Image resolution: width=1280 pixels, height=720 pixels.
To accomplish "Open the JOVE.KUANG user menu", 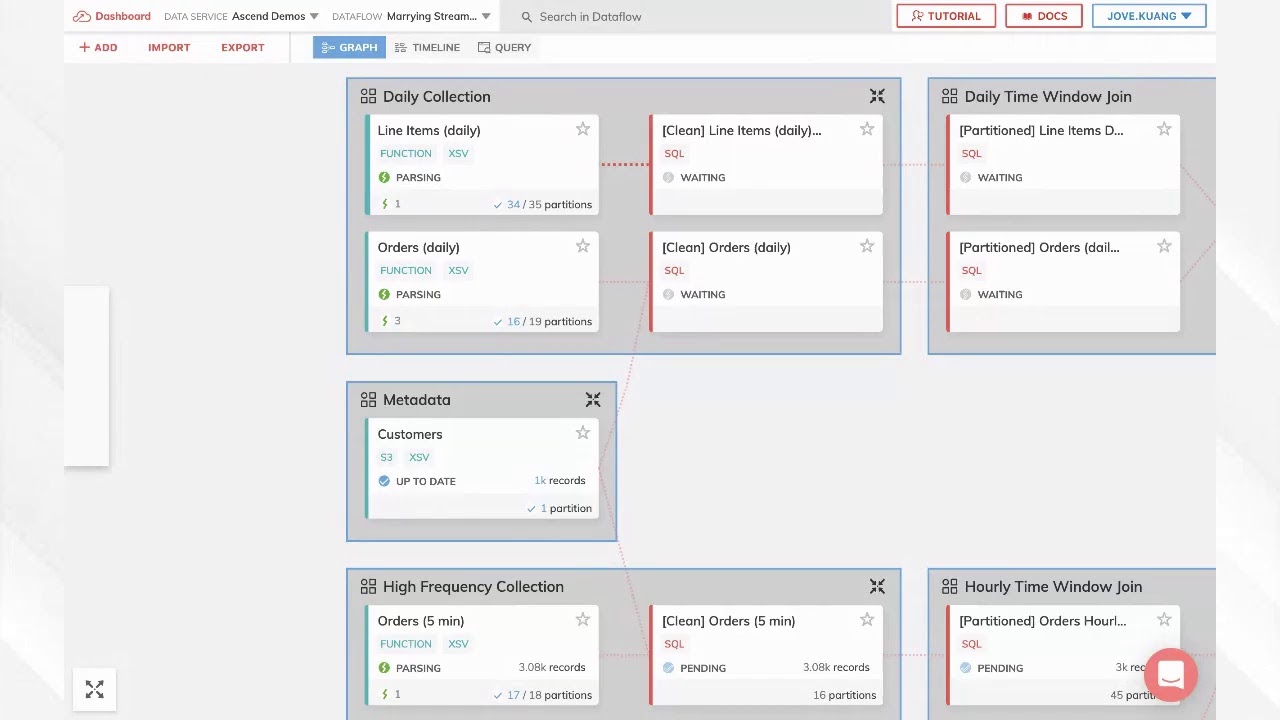I will (1149, 16).
